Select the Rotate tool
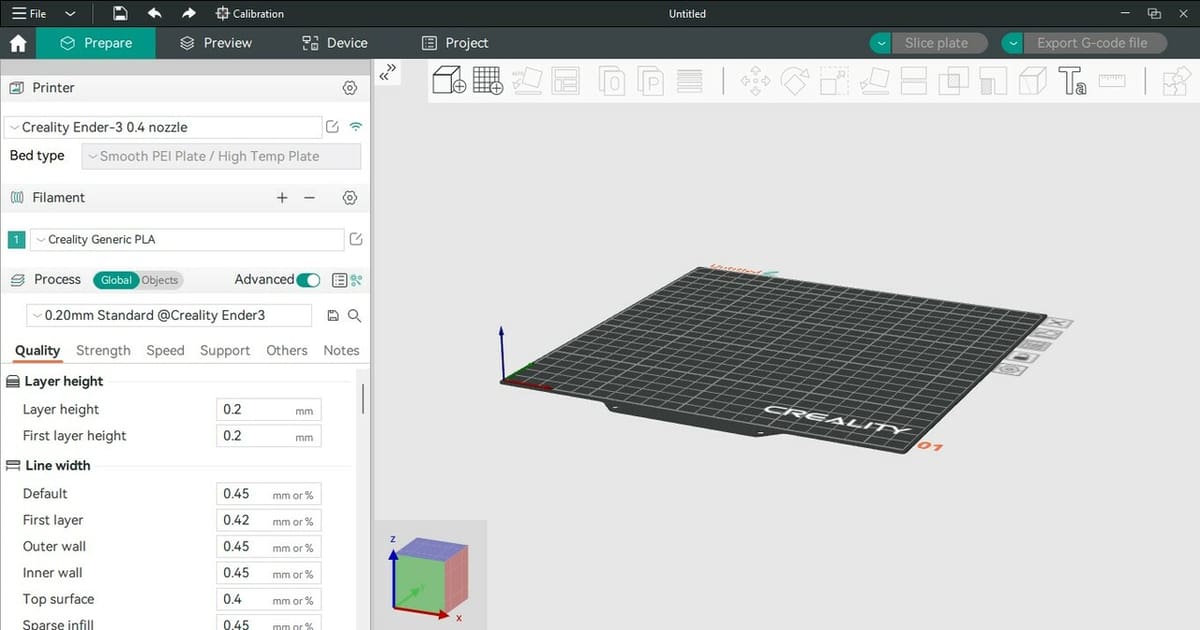1200x630 pixels. click(x=795, y=81)
